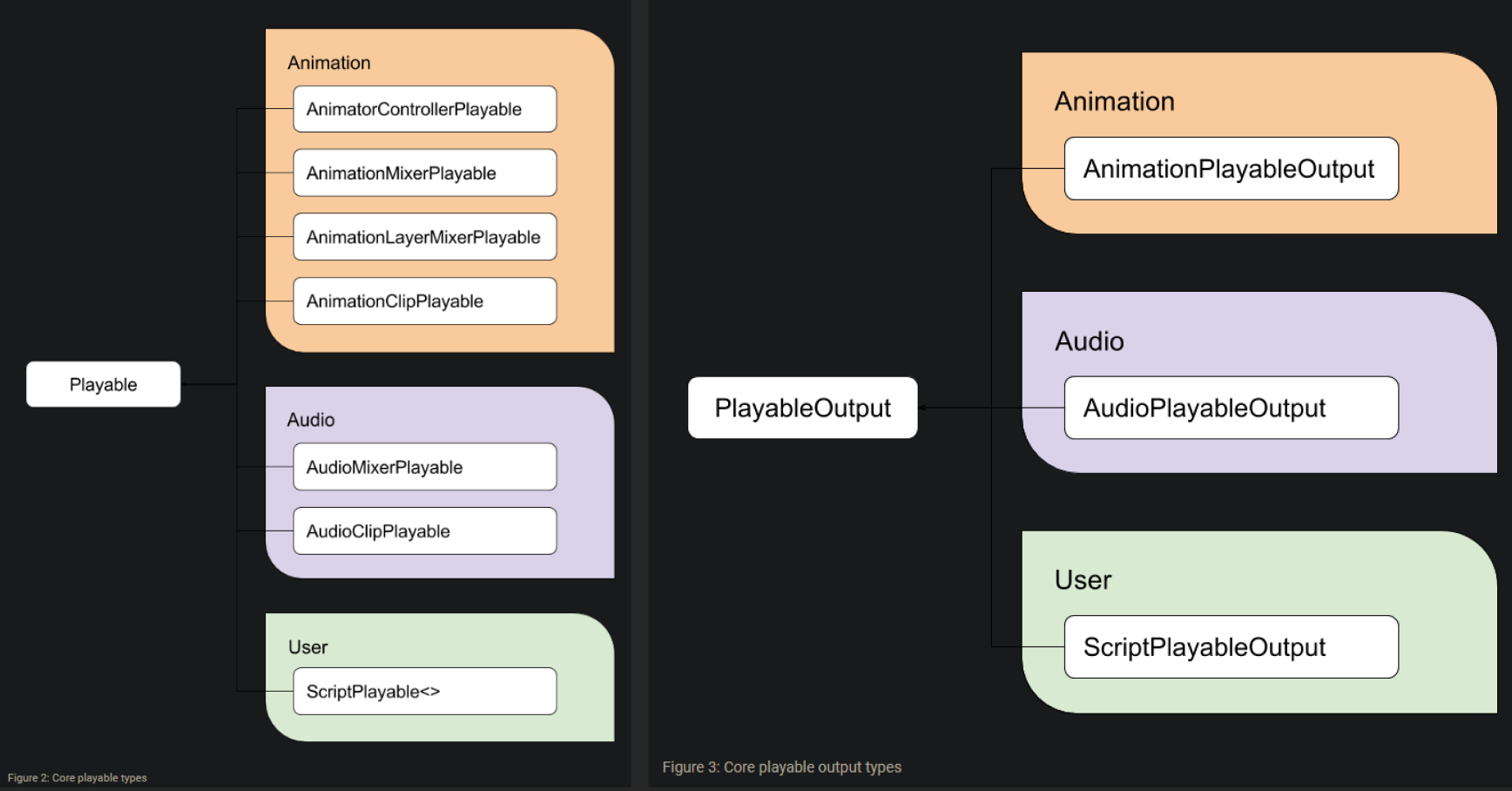1512x791 pixels.
Task: Click the Audio heading above AudioPlayableOutput
Action: (x=1089, y=341)
